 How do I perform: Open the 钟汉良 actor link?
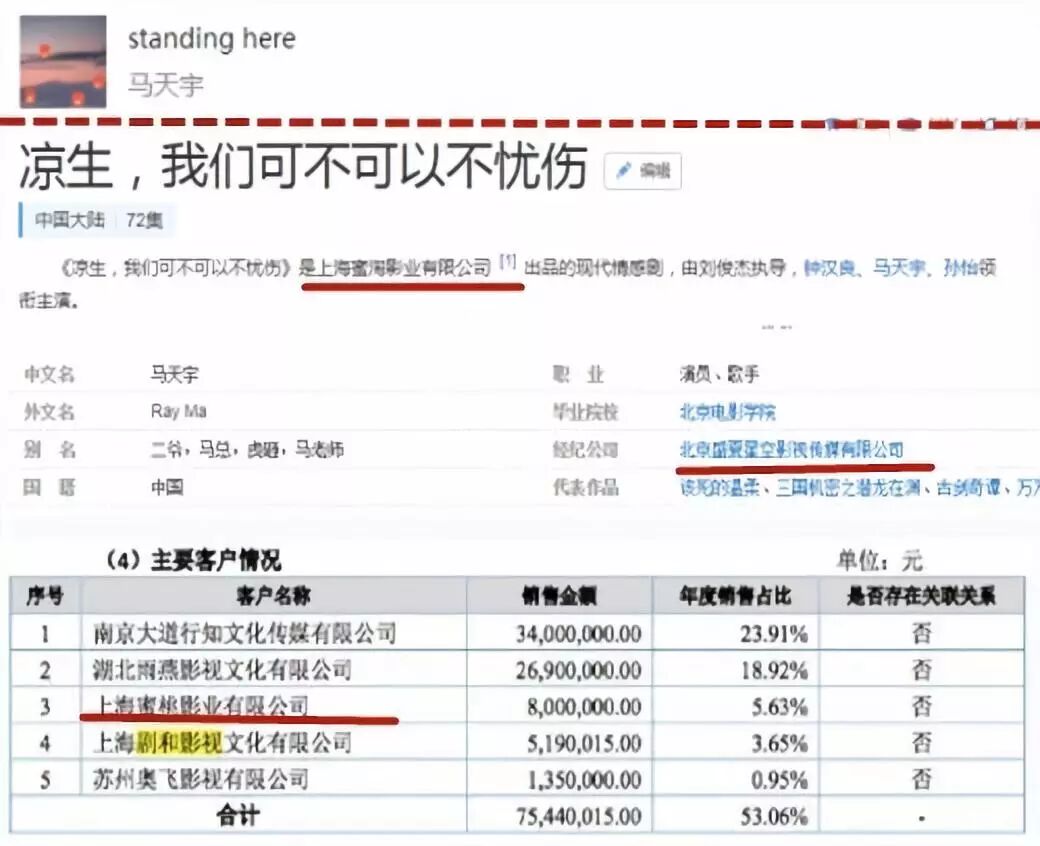[x=829, y=268]
